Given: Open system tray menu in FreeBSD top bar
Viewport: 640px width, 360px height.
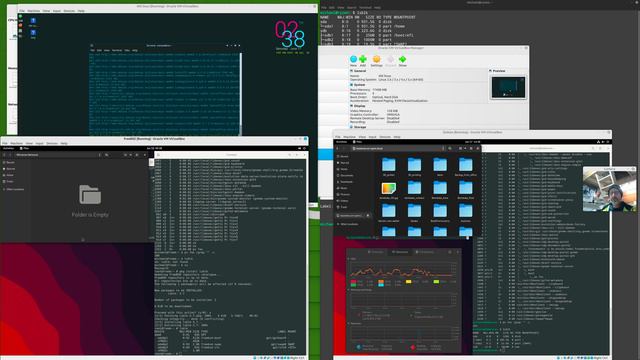Looking at the screenshot, I should click(302, 148).
